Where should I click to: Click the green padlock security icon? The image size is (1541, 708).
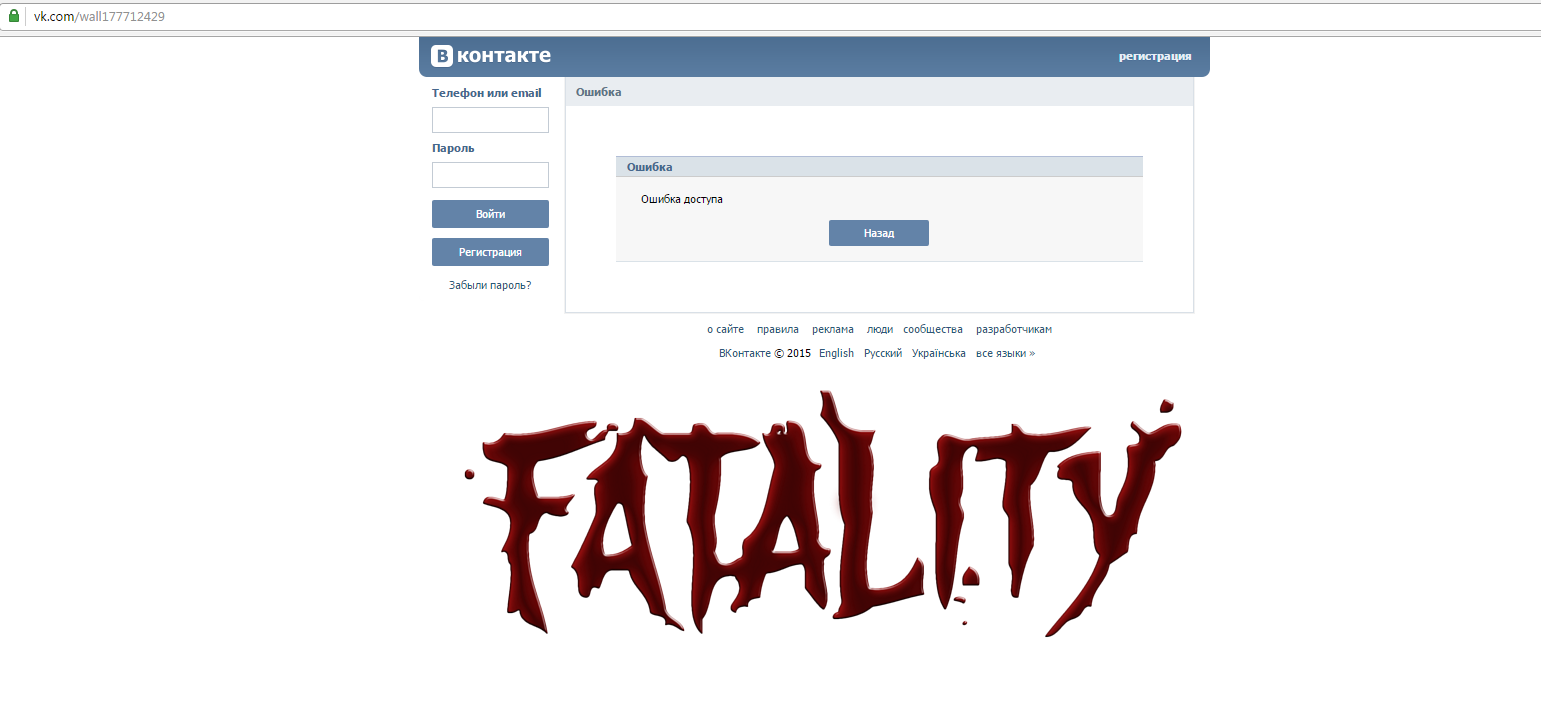[14, 16]
